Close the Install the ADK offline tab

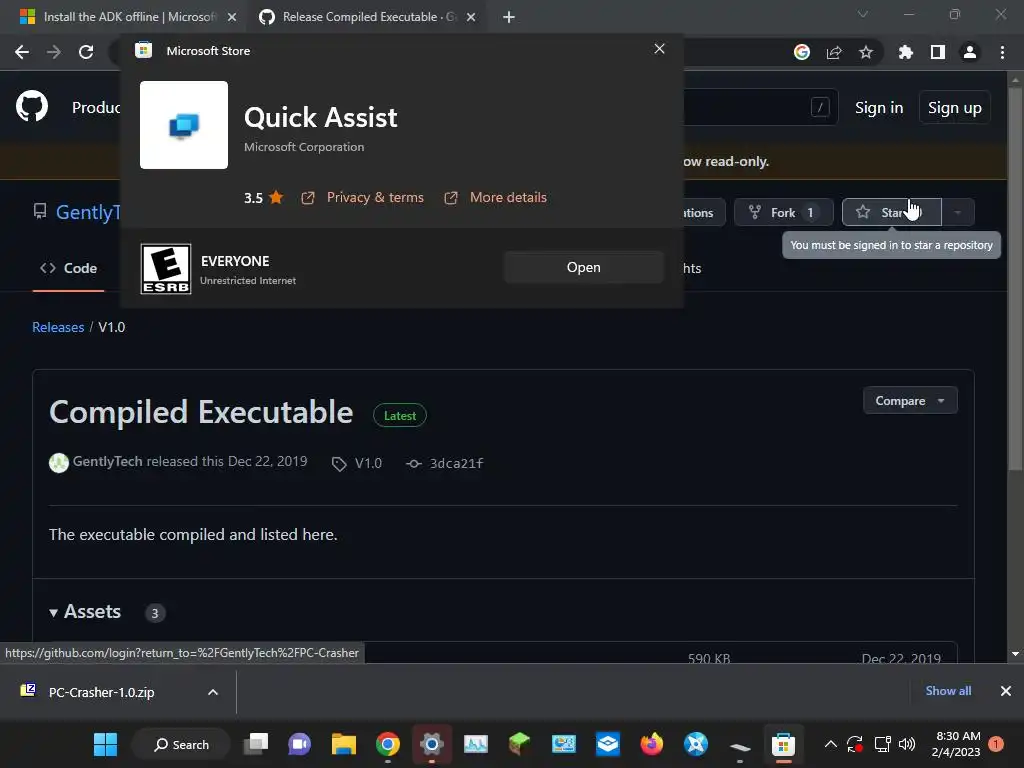click(232, 17)
